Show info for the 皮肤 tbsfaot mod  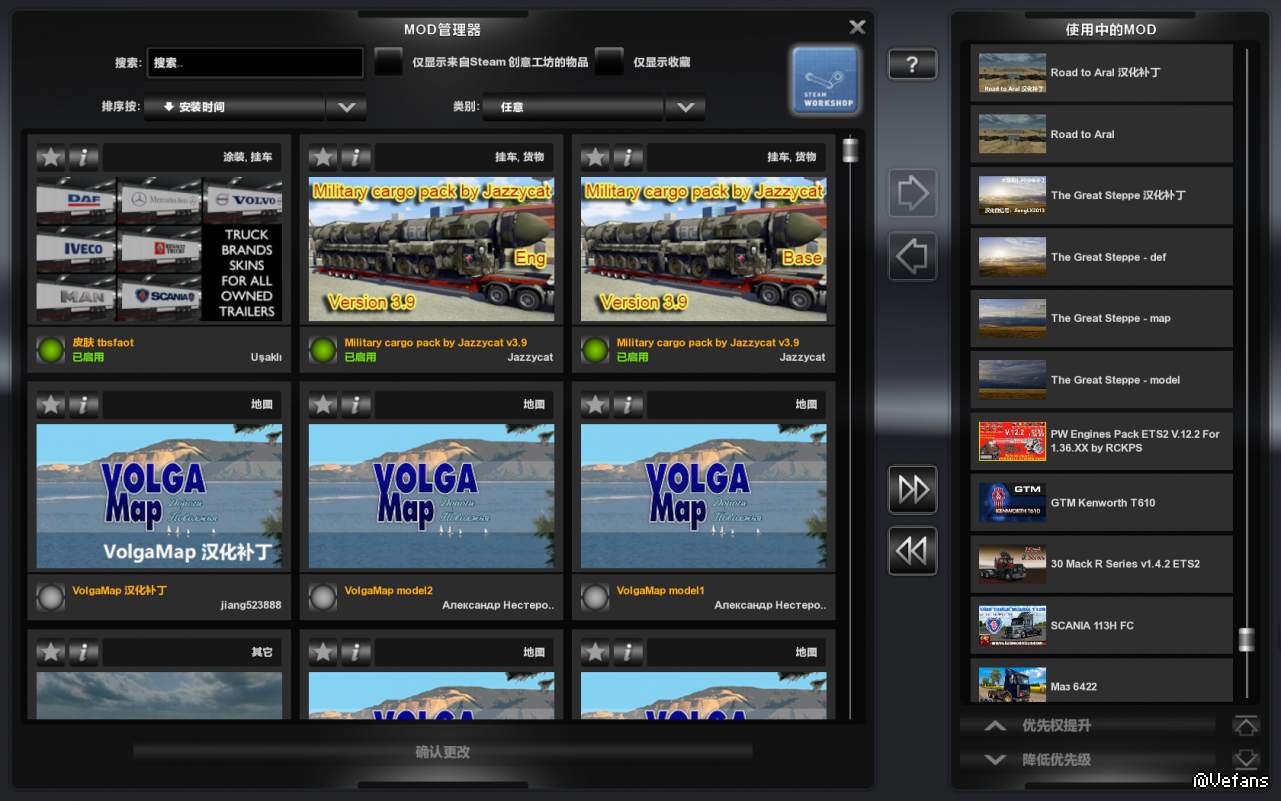pos(83,157)
